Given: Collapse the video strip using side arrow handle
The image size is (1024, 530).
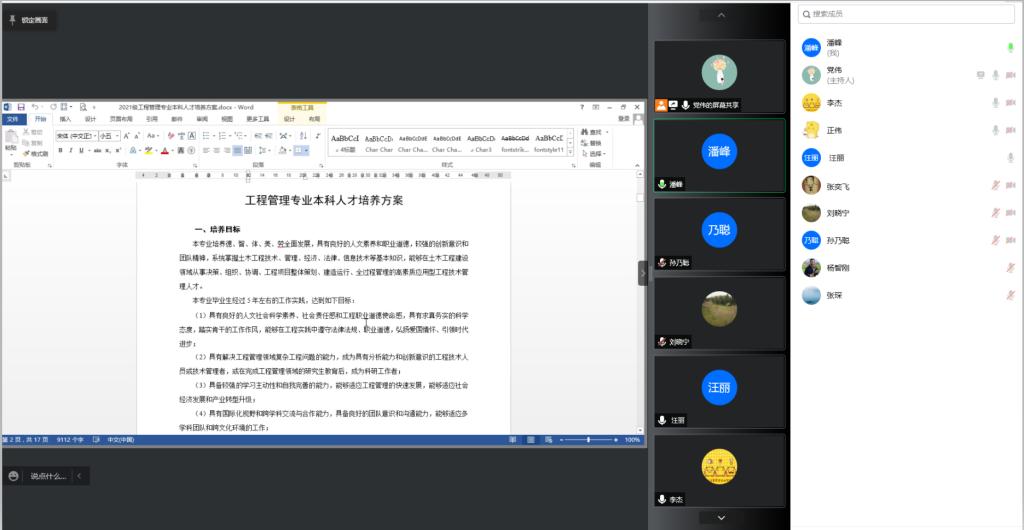Looking at the screenshot, I should point(643,274).
